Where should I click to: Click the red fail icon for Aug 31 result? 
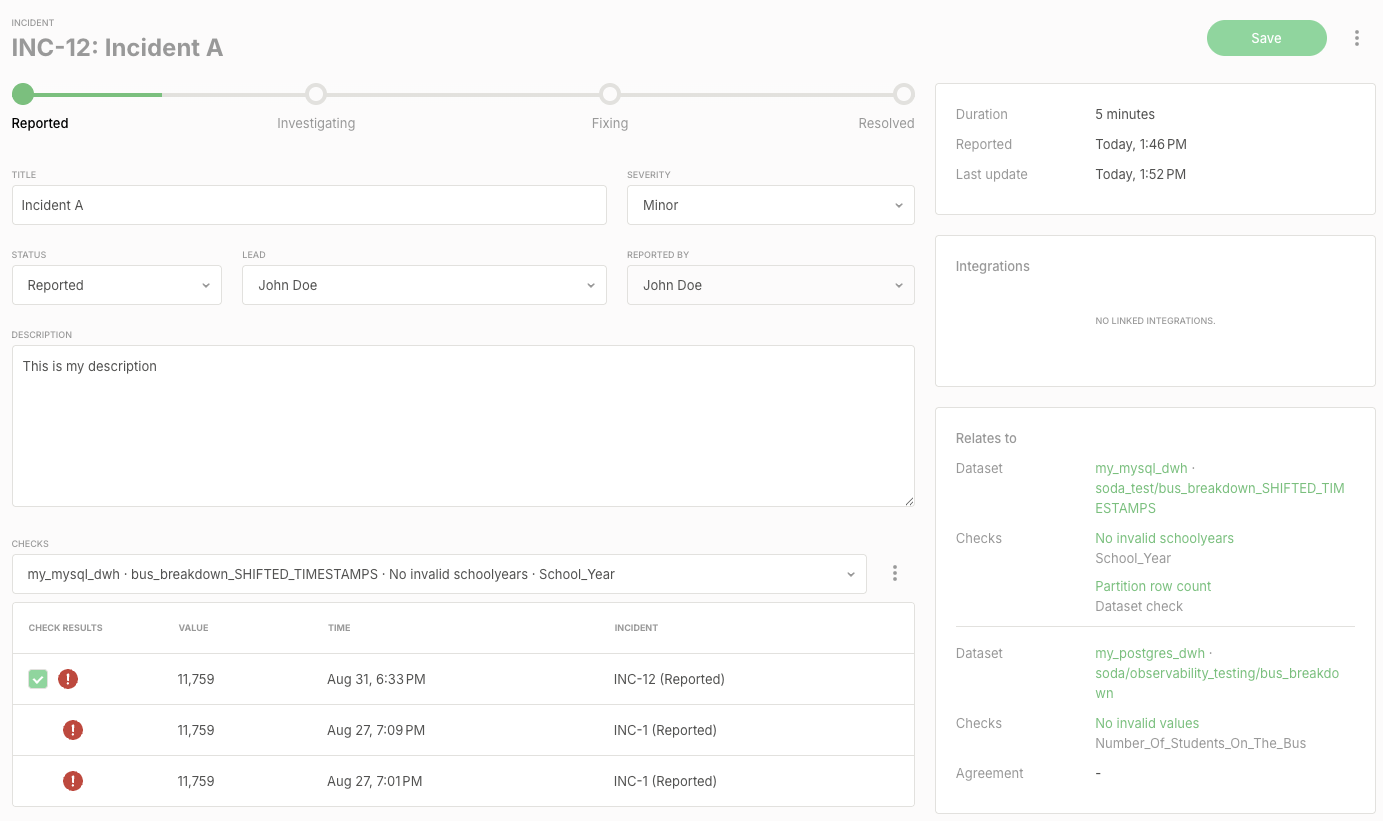68,679
